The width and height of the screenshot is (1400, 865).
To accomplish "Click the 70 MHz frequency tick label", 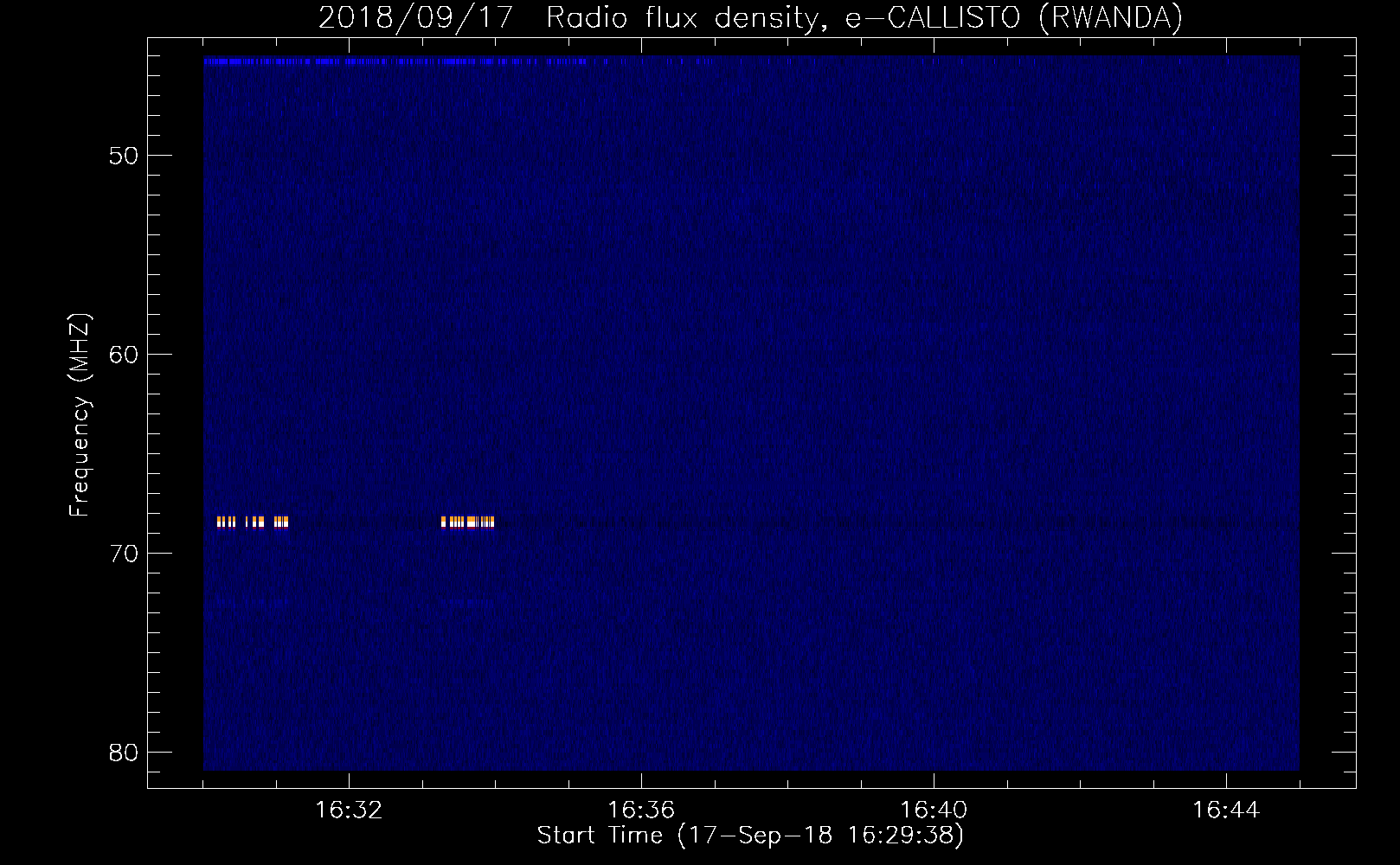I will tap(124, 554).
